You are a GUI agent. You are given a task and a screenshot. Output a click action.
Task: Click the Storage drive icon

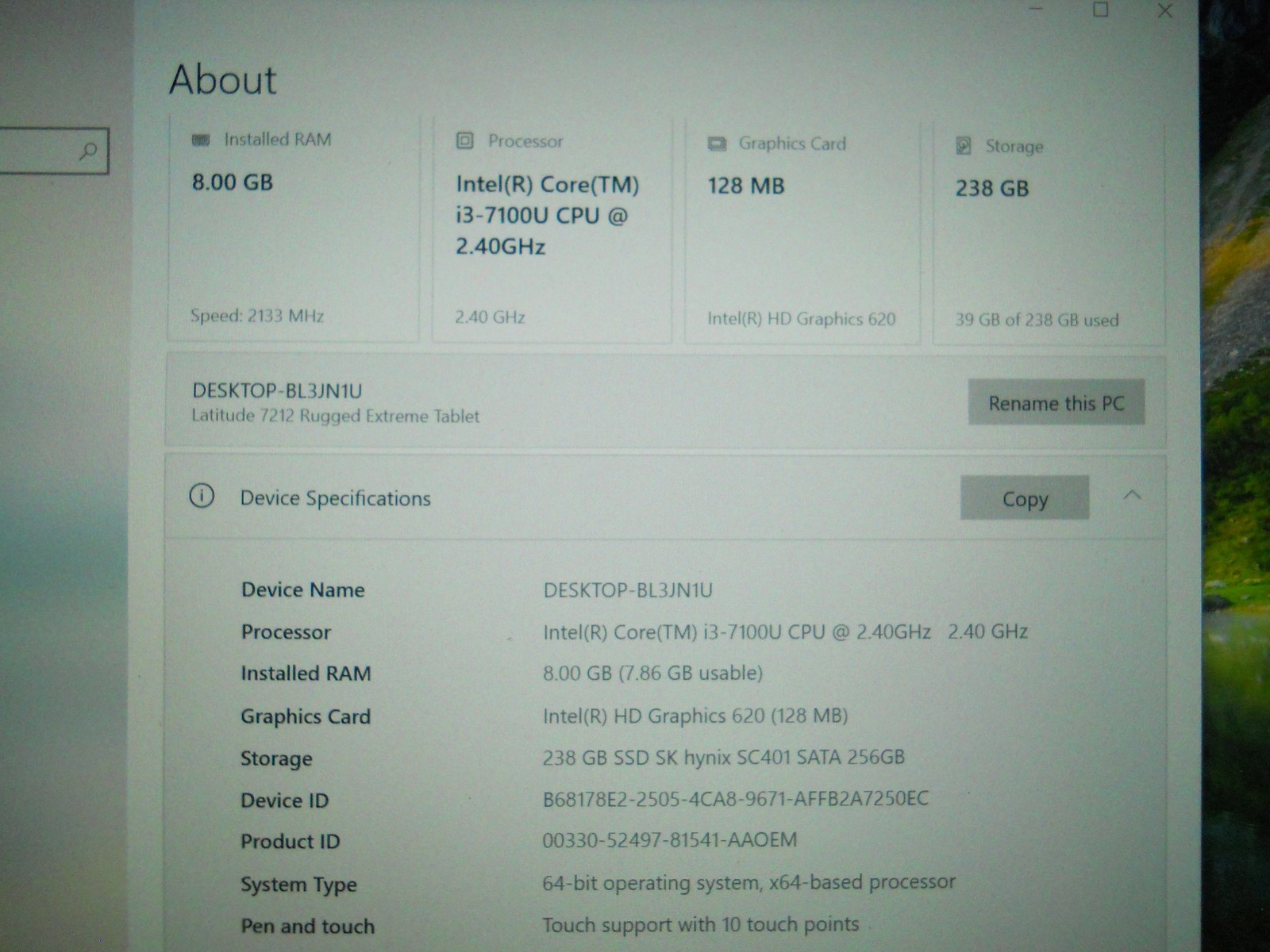pyautogui.click(x=964, y=146)
